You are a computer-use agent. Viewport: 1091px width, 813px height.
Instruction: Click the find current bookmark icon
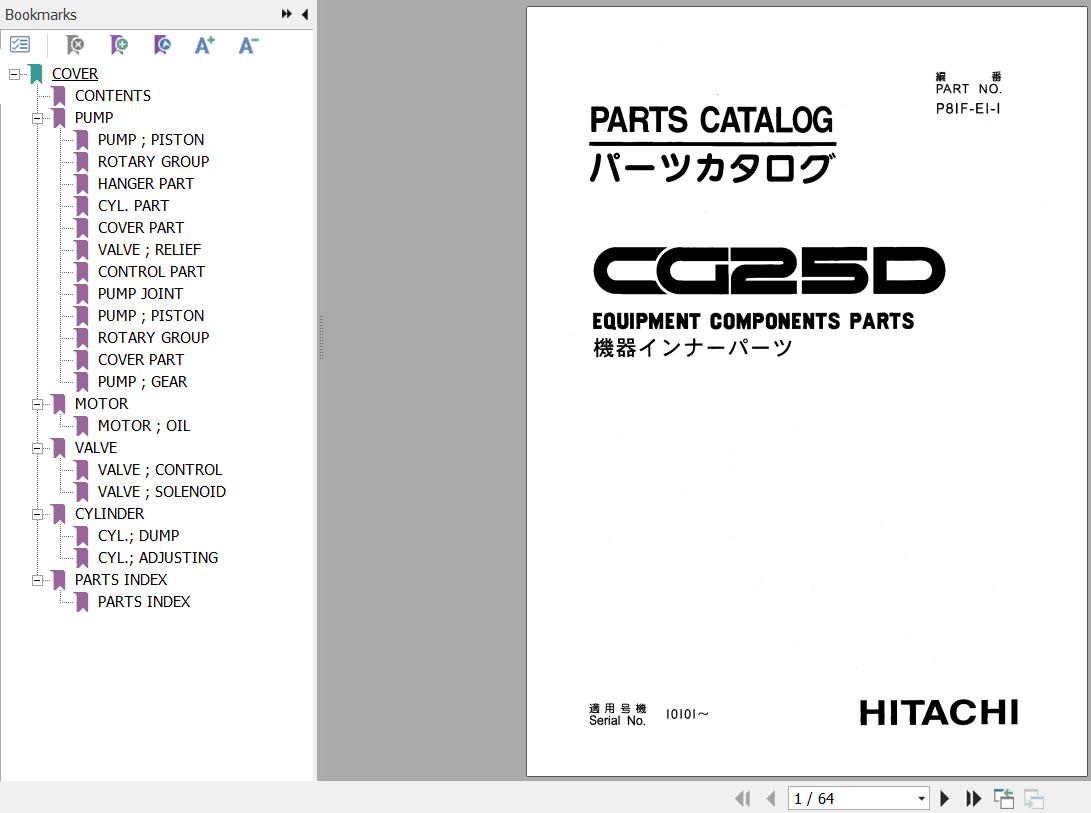(x=162, y=45)
